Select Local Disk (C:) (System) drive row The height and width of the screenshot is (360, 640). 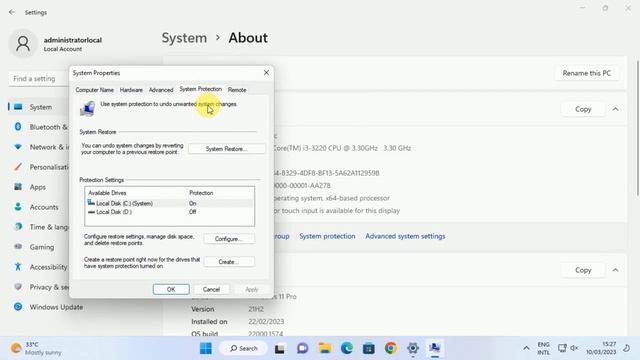point(169,203)
